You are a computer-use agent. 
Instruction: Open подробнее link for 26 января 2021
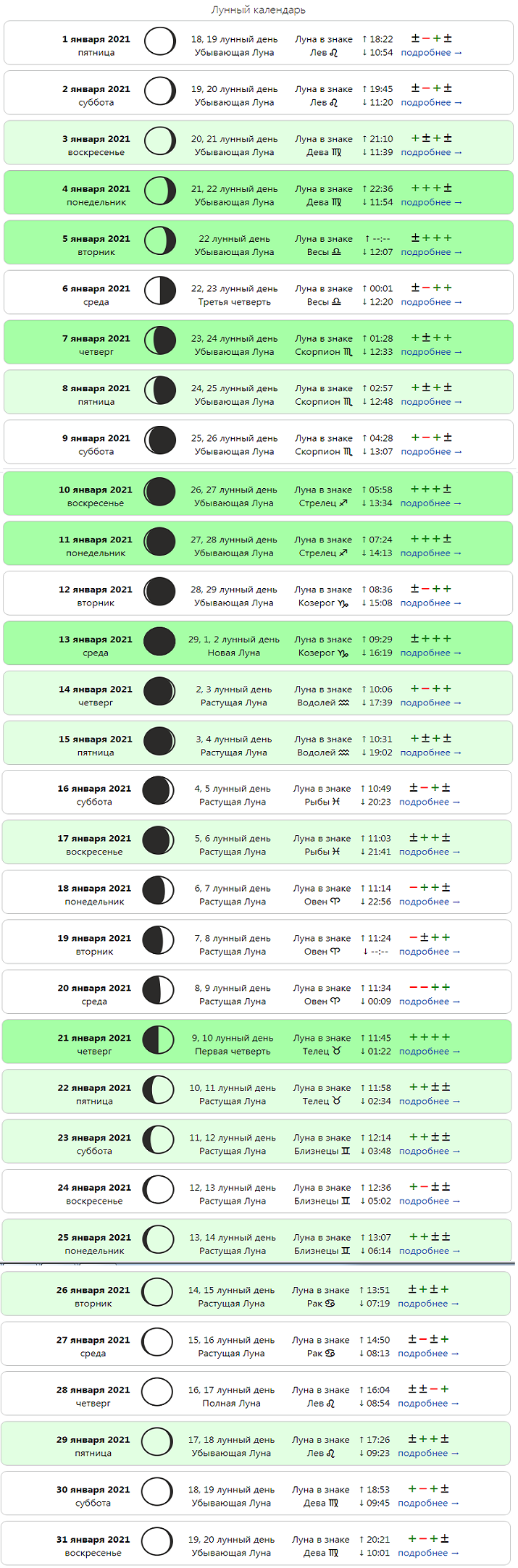click(428, 1304)
